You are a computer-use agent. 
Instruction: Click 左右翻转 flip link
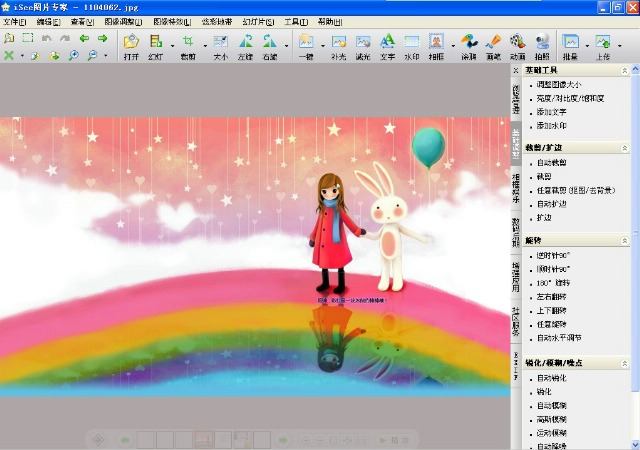(x=551, y=297)
